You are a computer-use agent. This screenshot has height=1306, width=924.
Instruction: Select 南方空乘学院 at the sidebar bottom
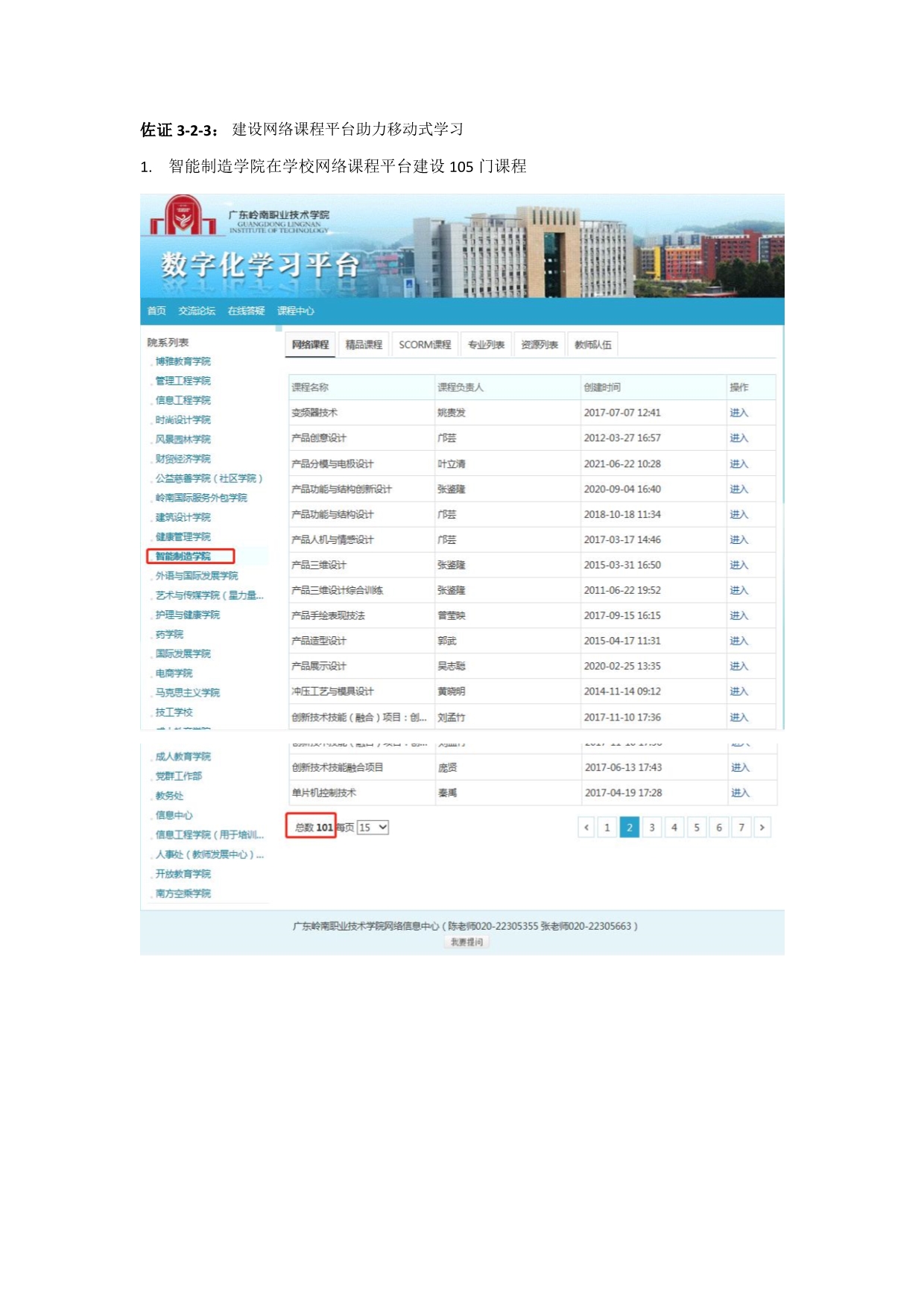(183, 893)
